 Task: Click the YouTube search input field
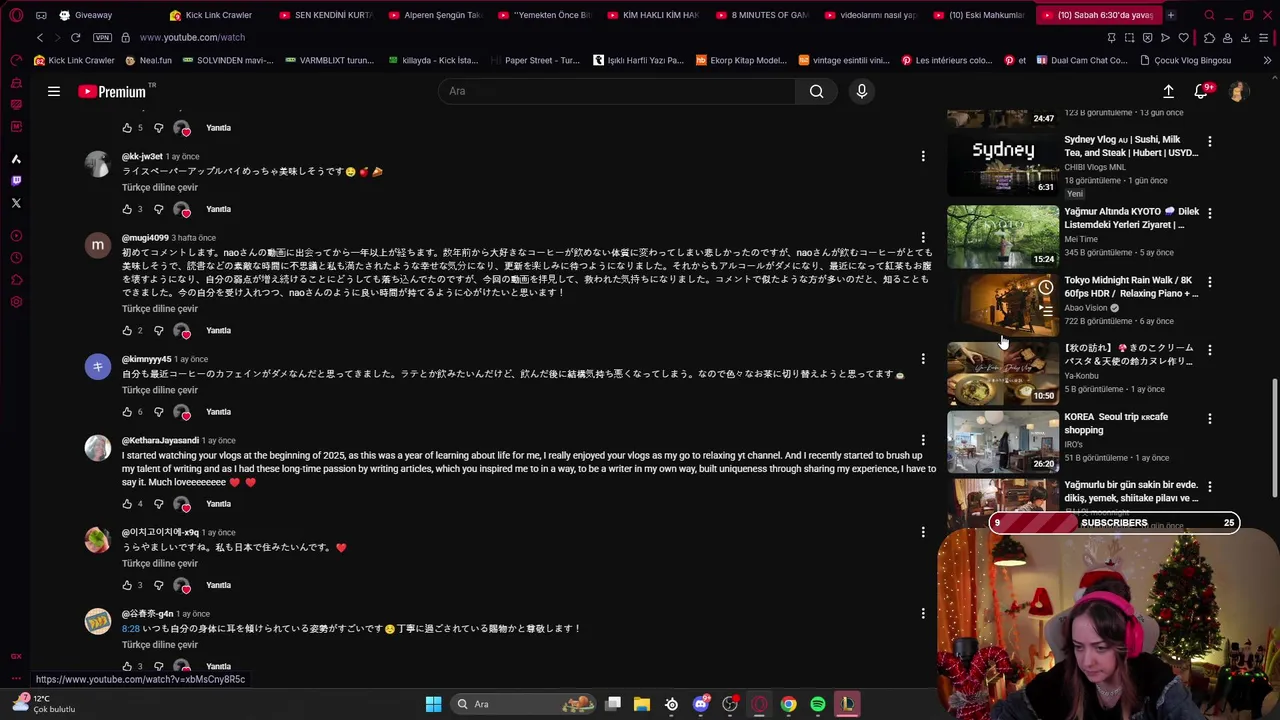617,91
